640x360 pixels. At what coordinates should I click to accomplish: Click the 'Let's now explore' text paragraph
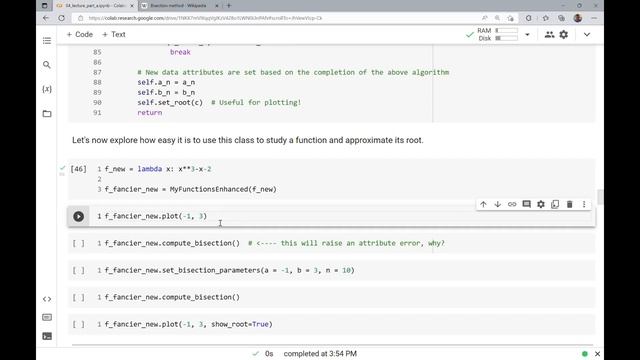248,140
